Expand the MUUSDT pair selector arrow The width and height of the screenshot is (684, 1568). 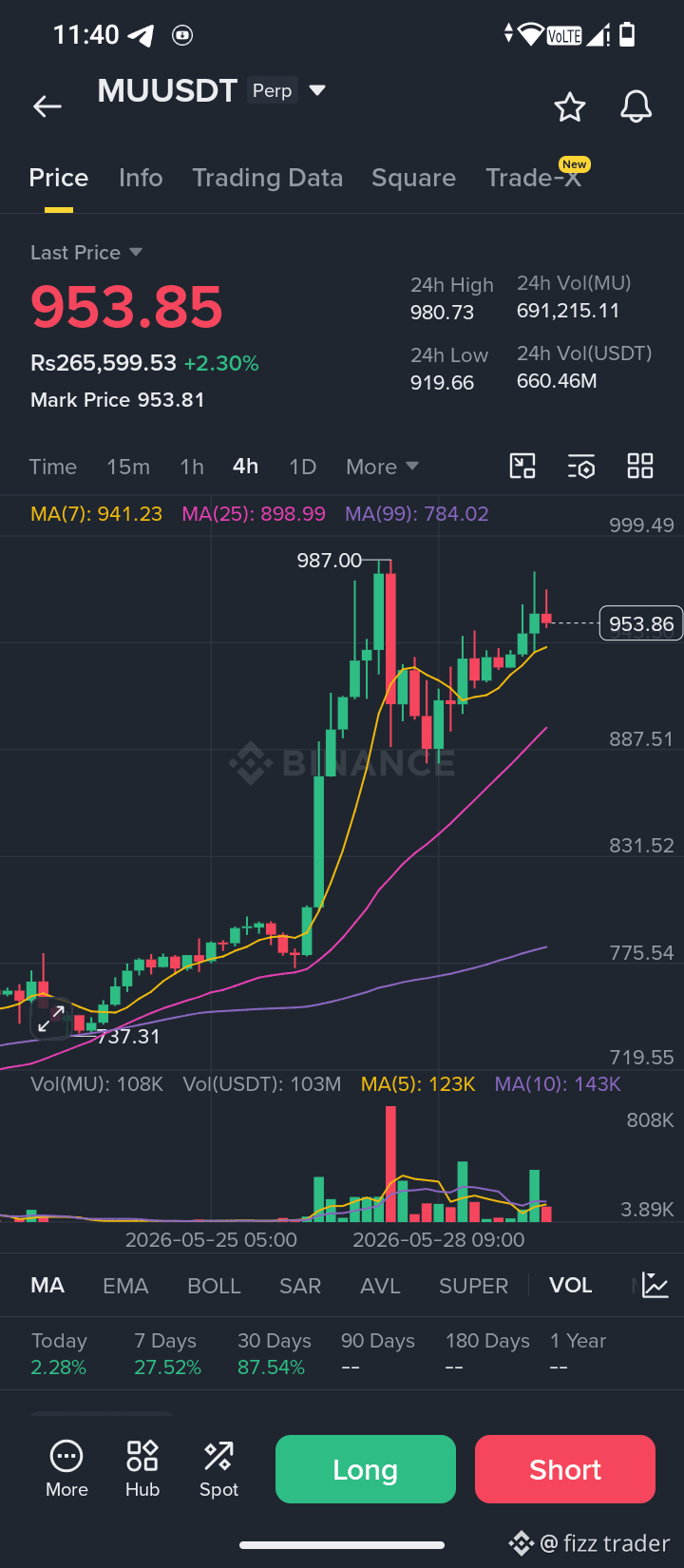coord(317,90)
